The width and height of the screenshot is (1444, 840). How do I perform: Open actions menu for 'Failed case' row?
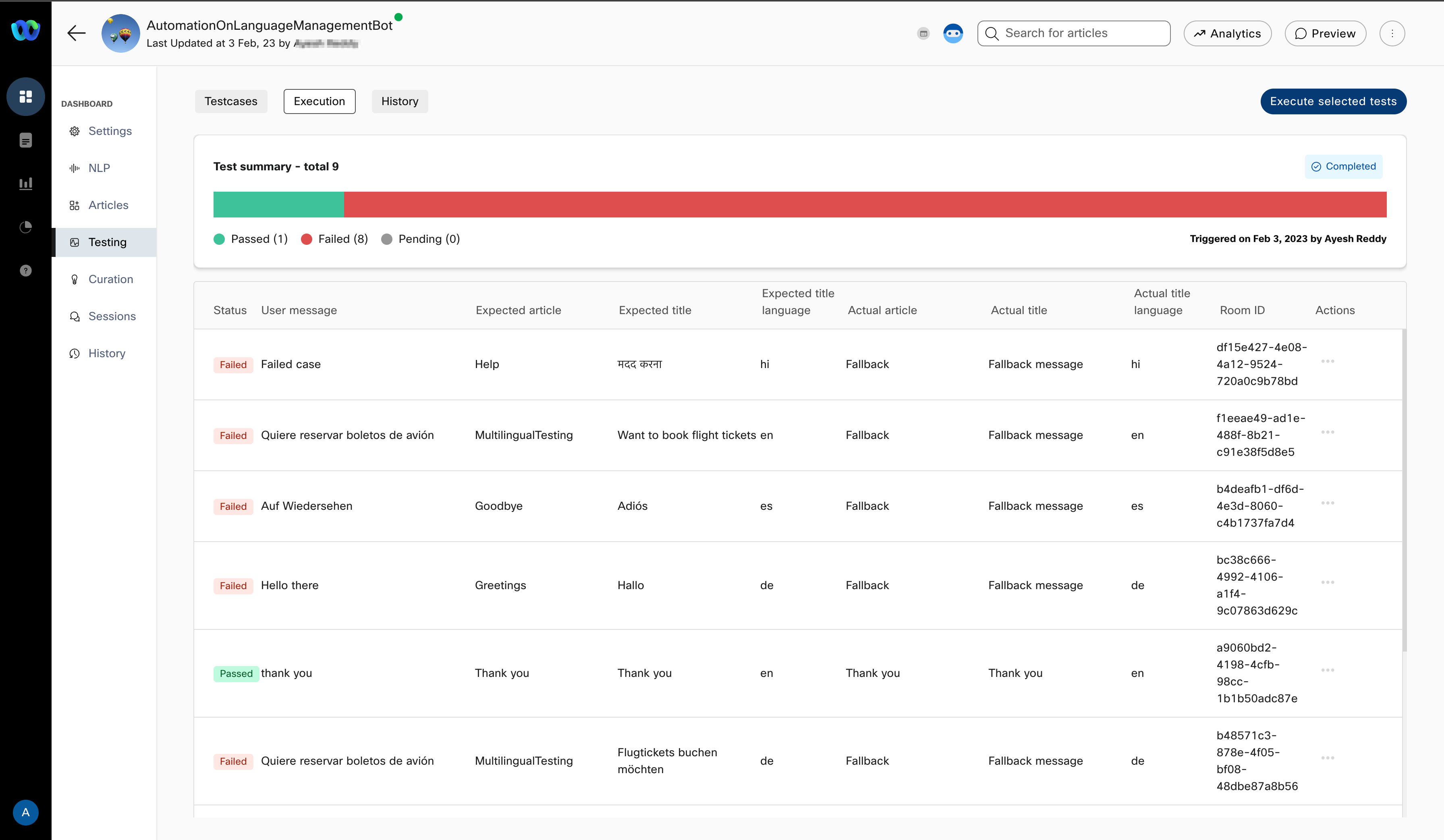coord(1328,361)
